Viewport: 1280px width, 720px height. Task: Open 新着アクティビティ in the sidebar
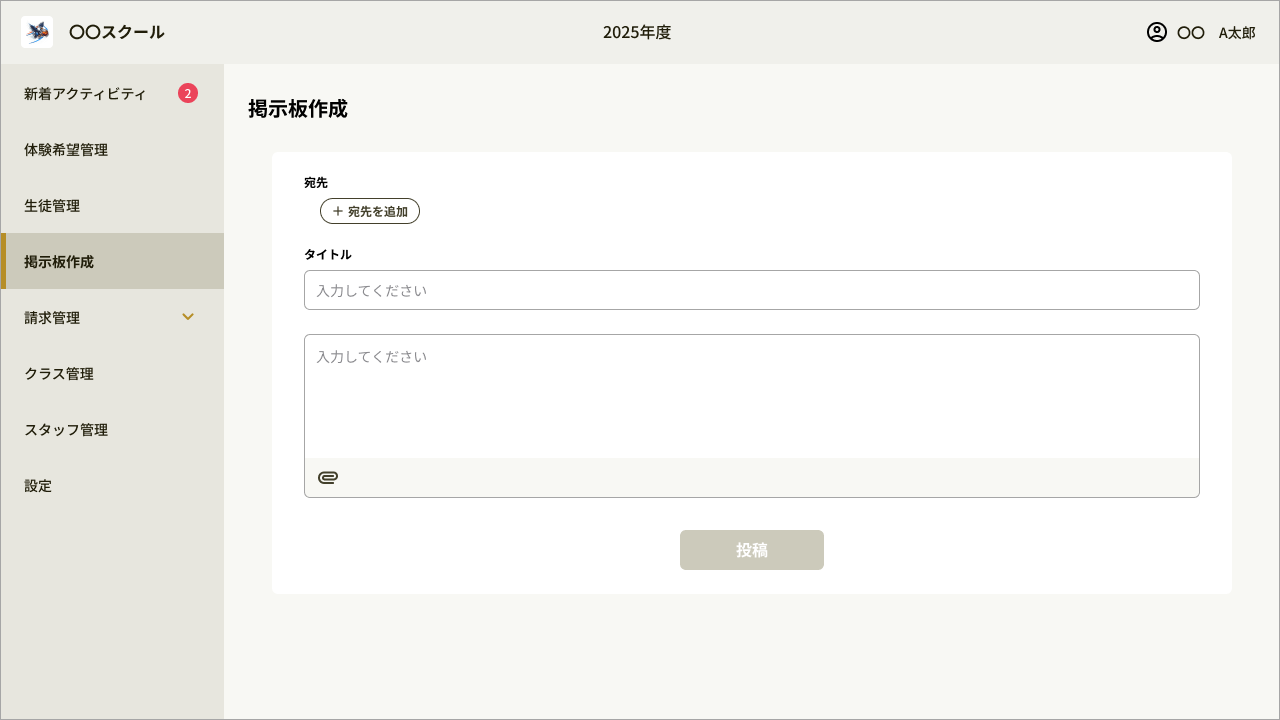pos(84,93)
